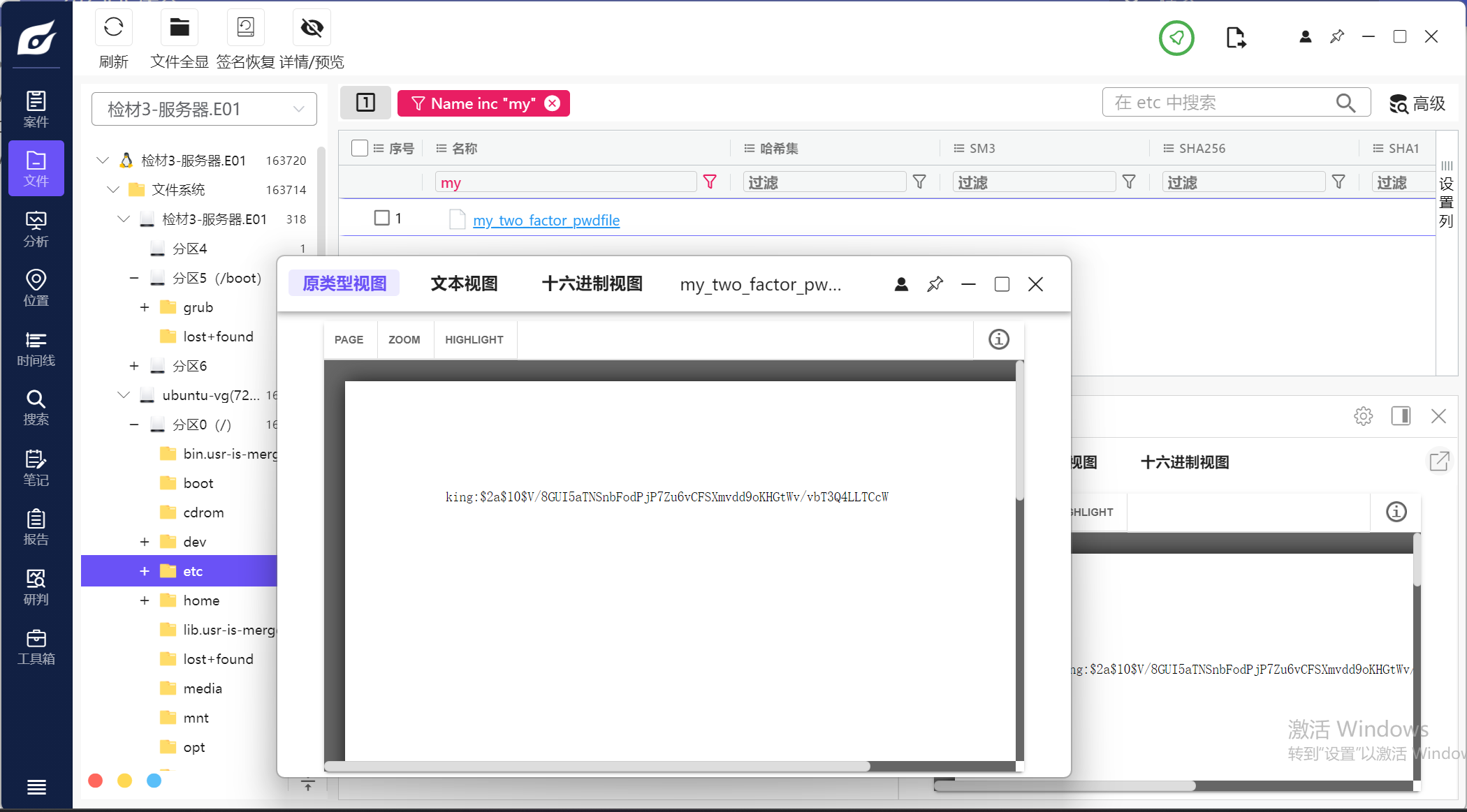Image resolution: width=1467 pixels, height=812 pixels.
Task: Open the my_two_factor_pwdfile link
Action: [546, 221]
